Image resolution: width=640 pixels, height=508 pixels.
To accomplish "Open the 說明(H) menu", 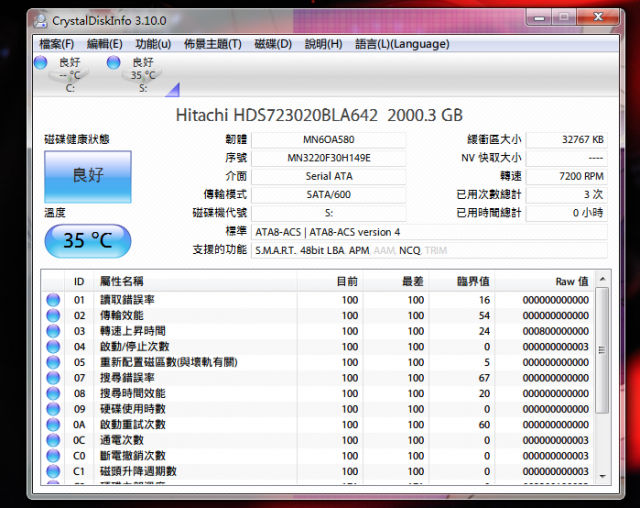I will 324,44.
